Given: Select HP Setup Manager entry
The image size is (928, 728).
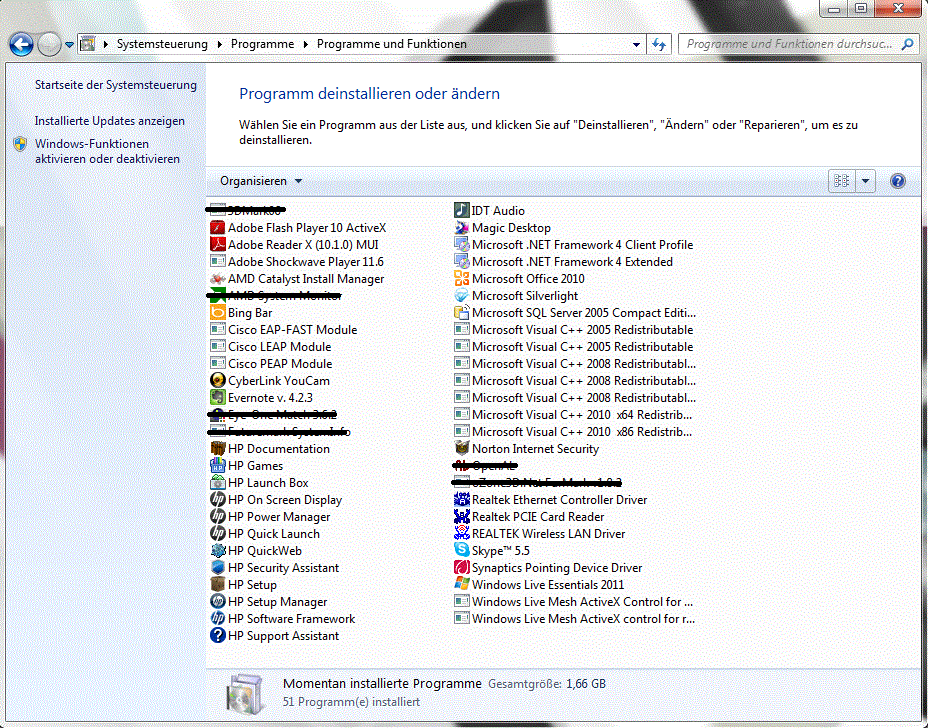Looking at the screenshot, I should coord(269,602).
